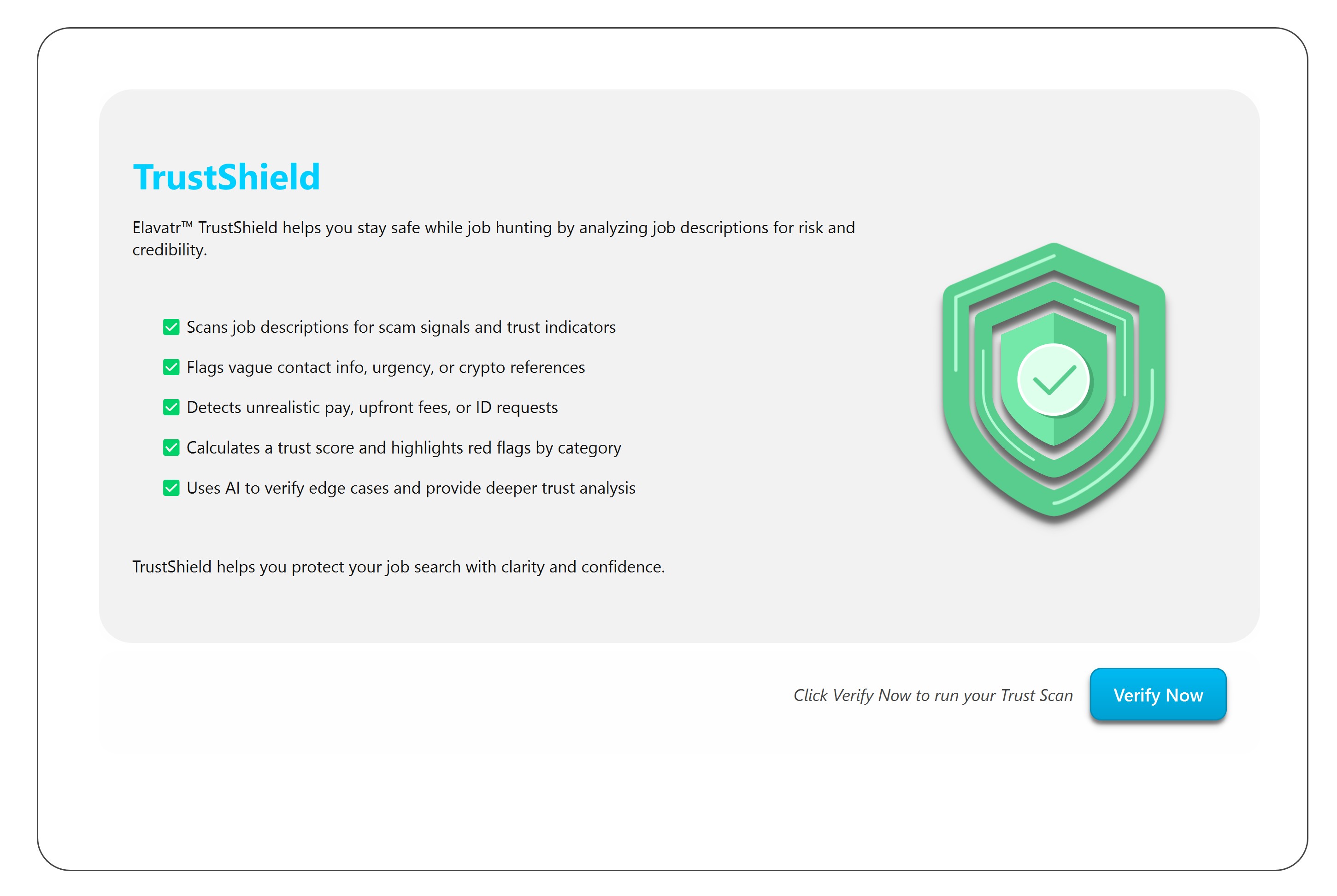Screen dimensions: 1337x896
Task: Click the checkmark circle inside the shield
Action: point(1055,380)
